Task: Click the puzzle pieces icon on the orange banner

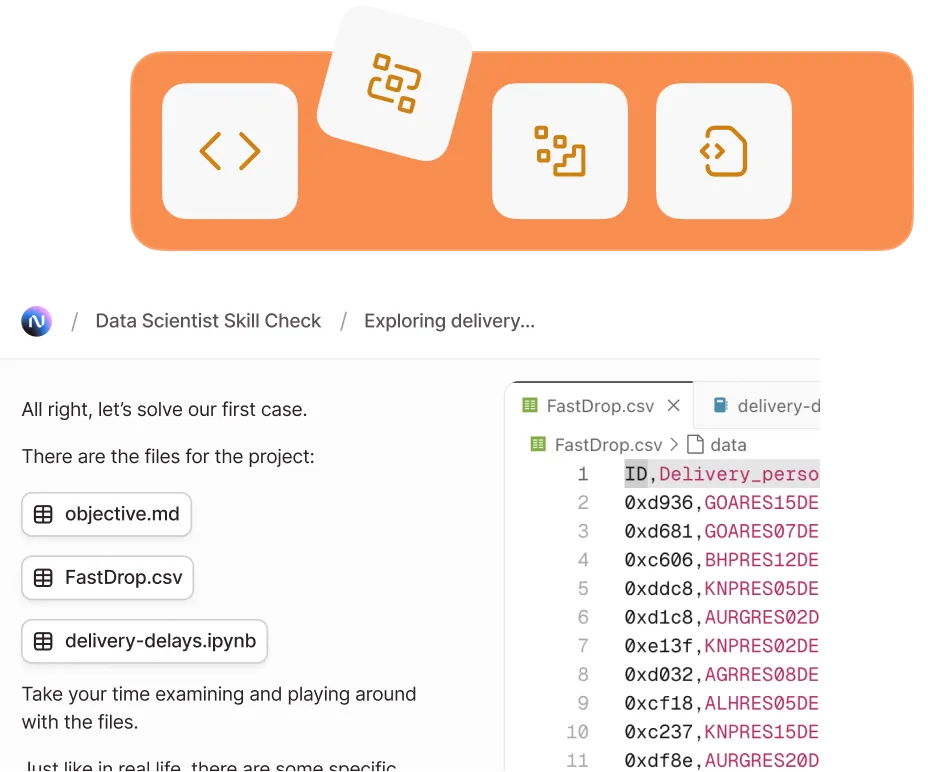Action: (x=559, y=151)
